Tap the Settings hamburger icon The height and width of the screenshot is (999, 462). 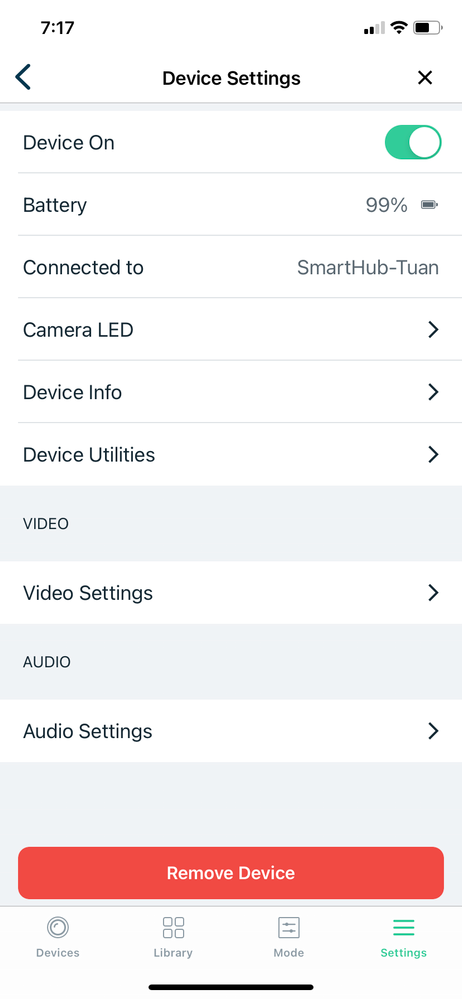tap(403, 927)
